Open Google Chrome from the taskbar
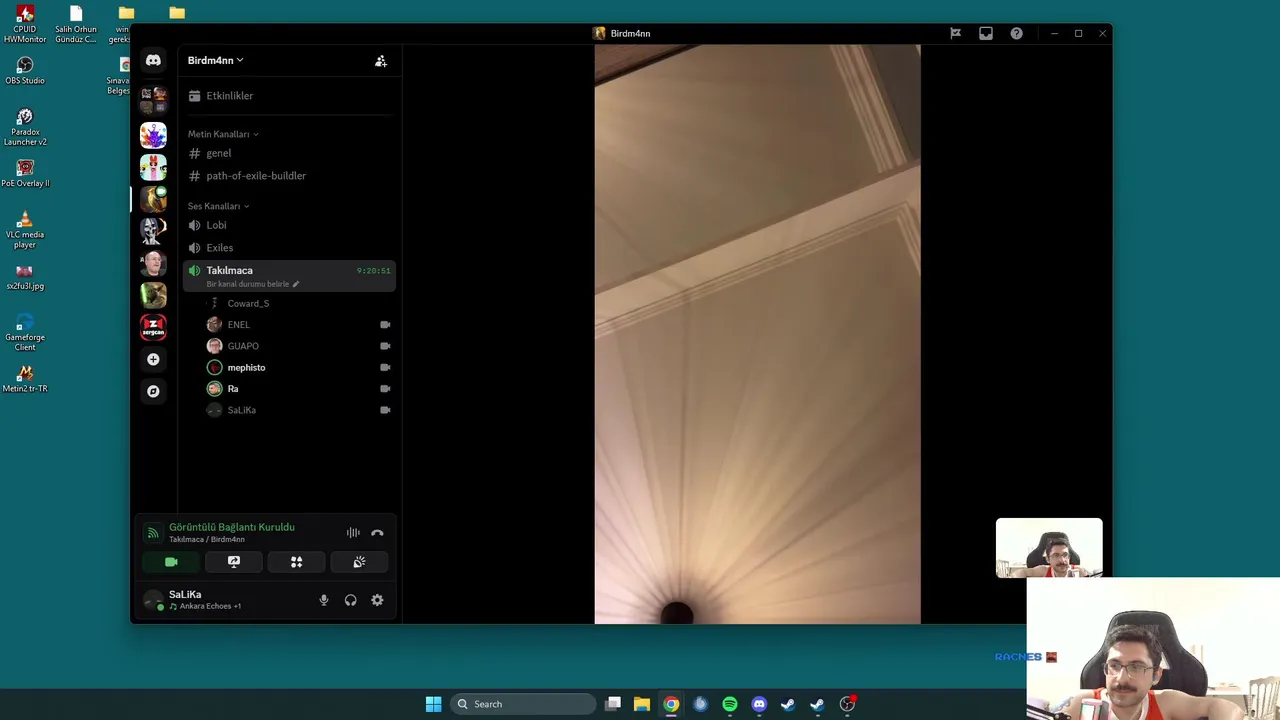 [x=671, y=704]
